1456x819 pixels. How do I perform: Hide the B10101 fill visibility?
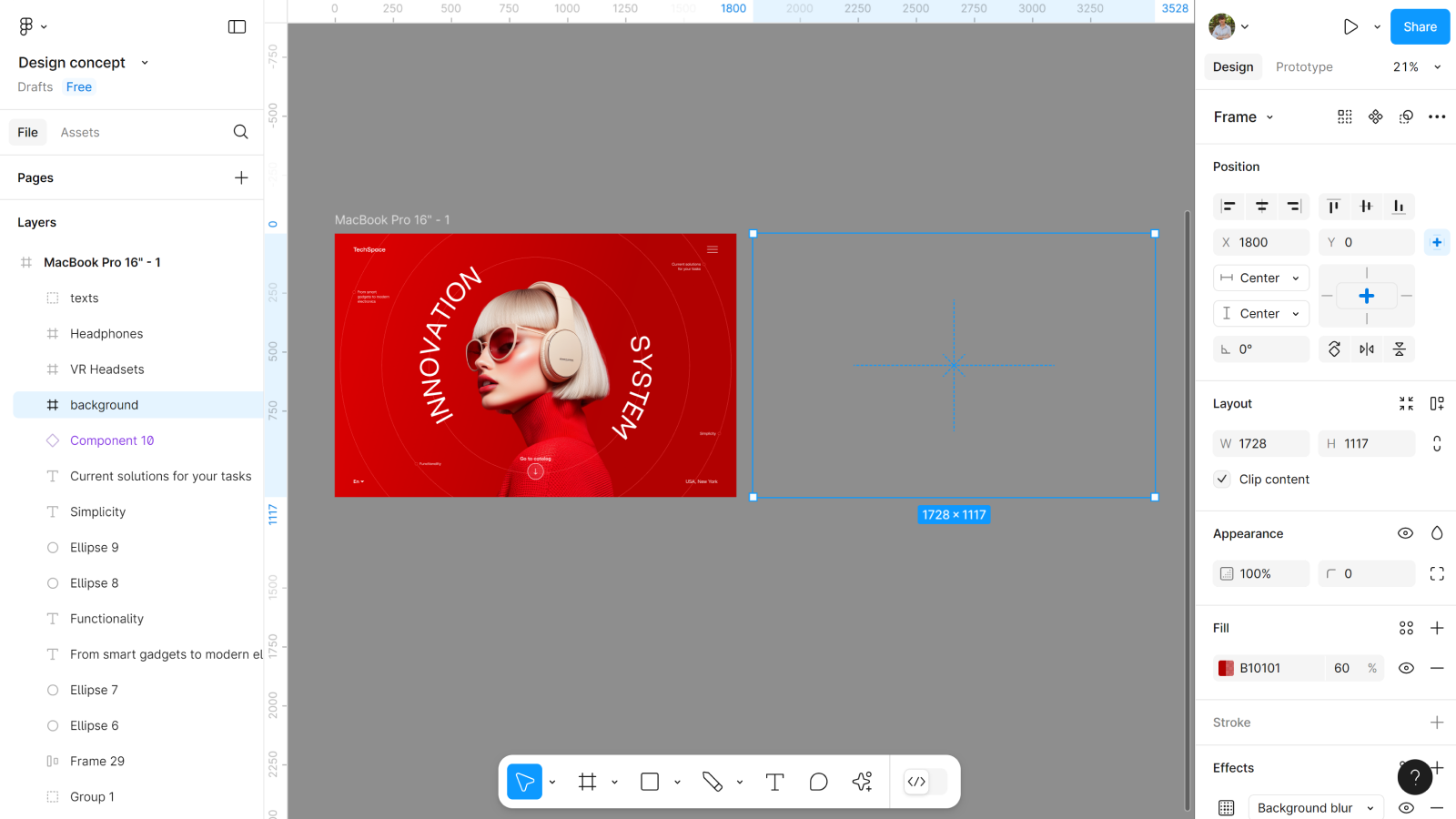coord(1406,668)
